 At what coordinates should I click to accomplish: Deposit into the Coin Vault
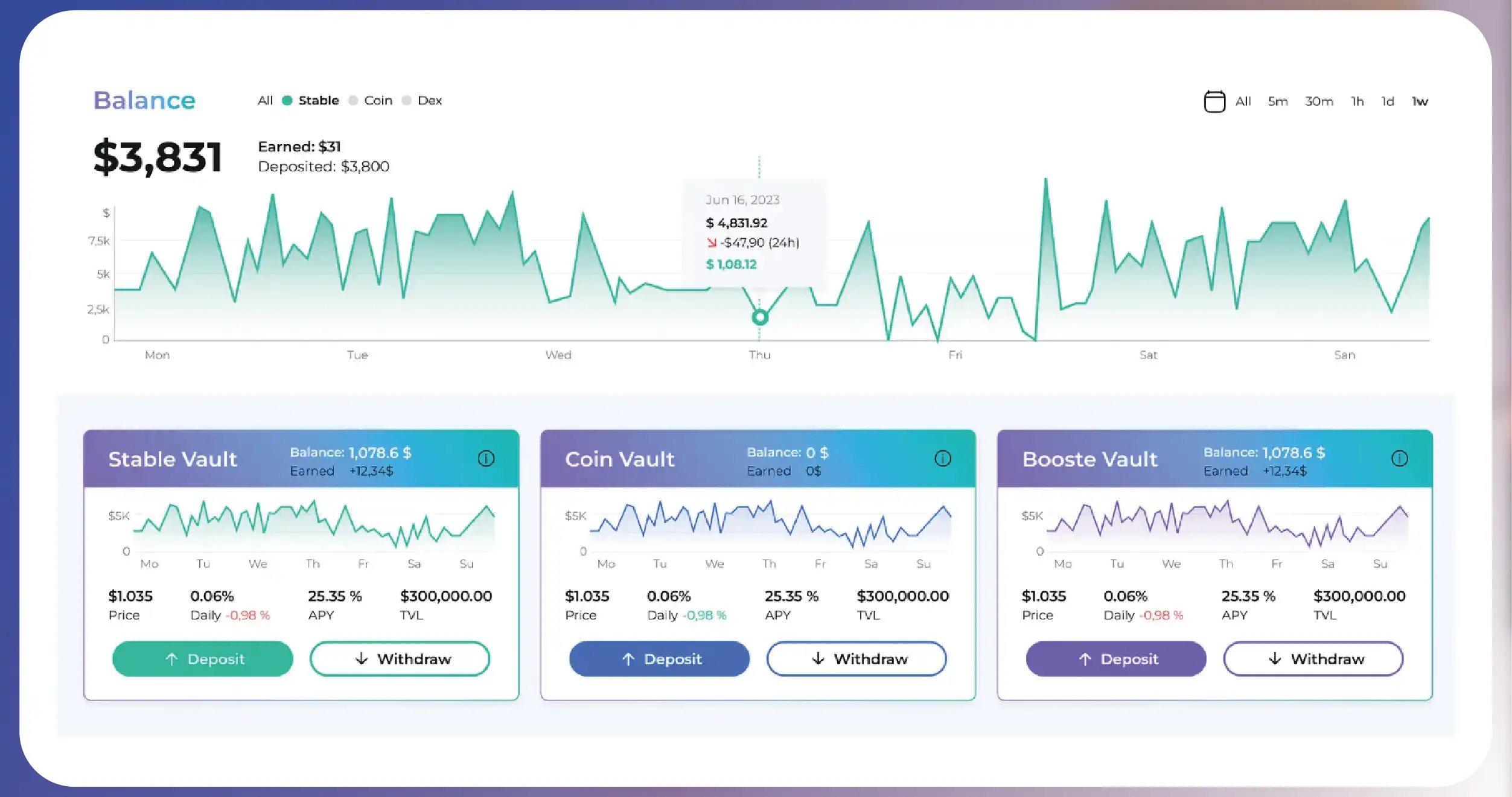[659, 659]
